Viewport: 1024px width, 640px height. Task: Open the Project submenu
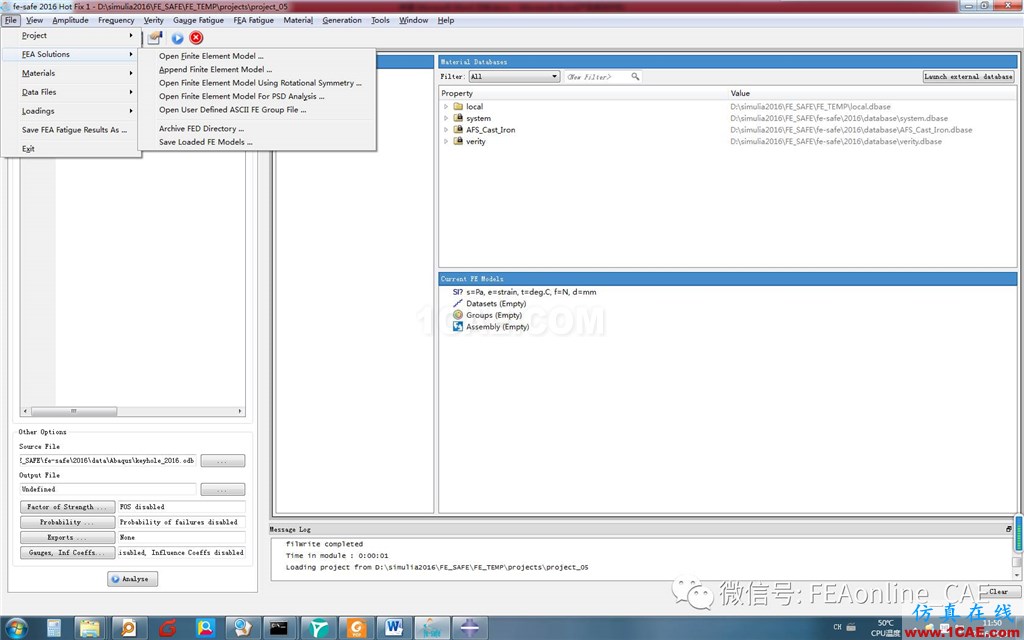[72, 35]
